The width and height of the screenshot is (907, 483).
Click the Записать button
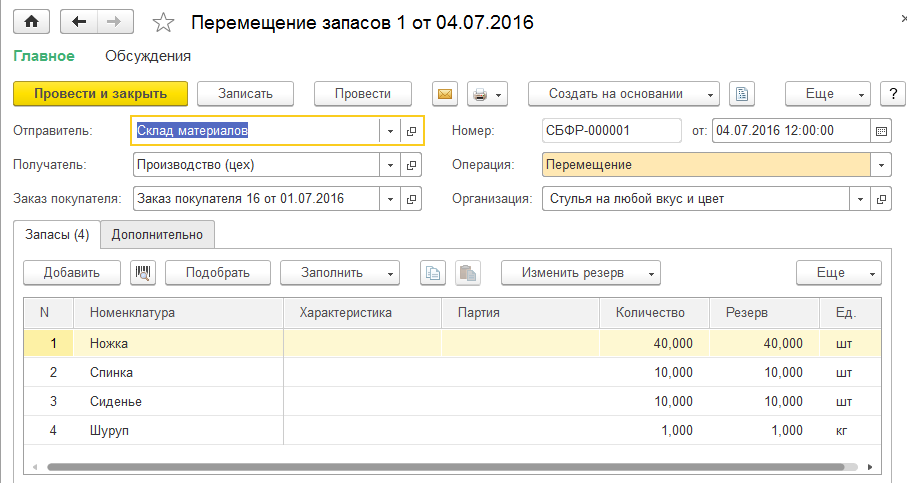pos(245,94)
